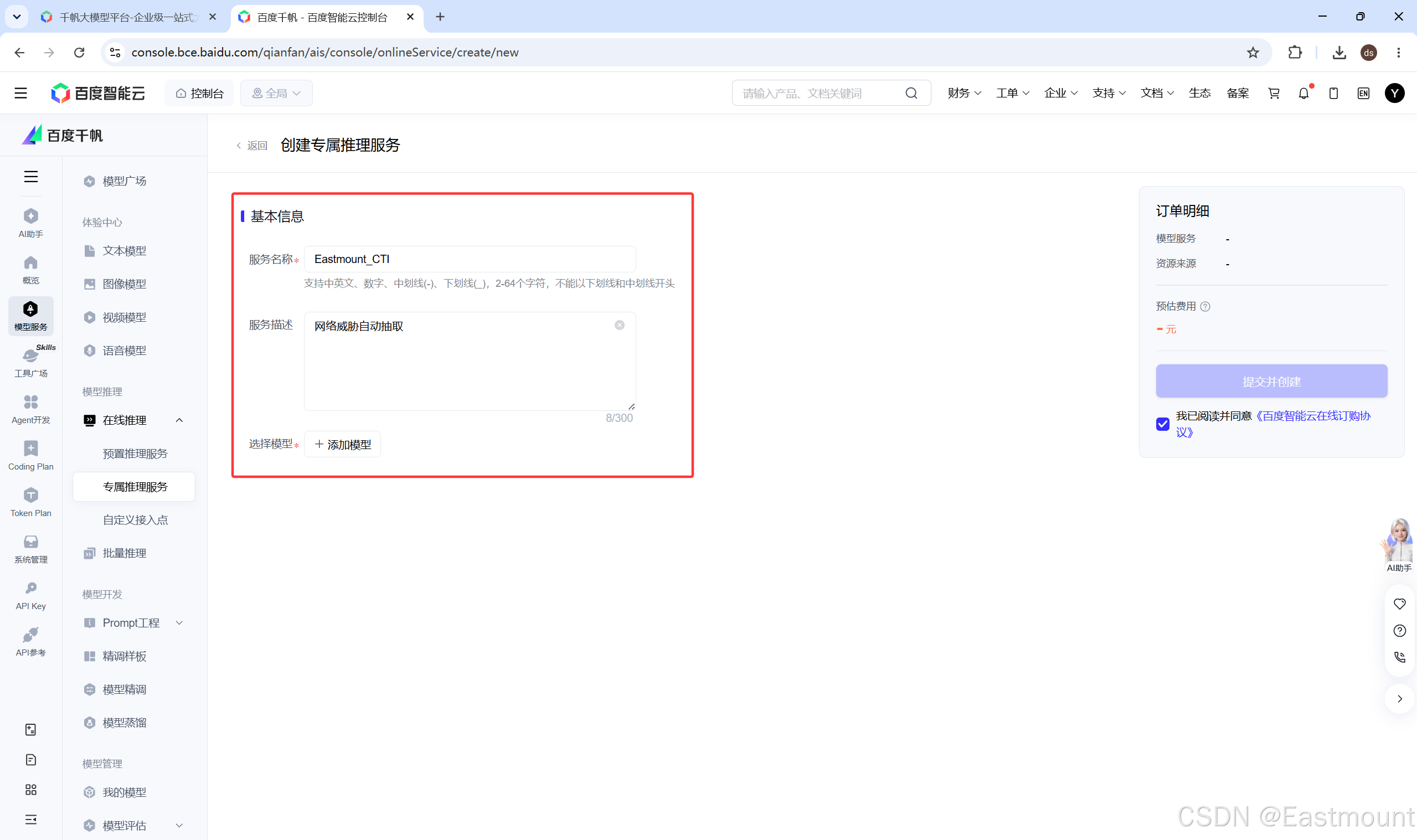Select the 模型服务 sidebar icon
Viewport: 1417px width, 840px height.
(30, 316)
